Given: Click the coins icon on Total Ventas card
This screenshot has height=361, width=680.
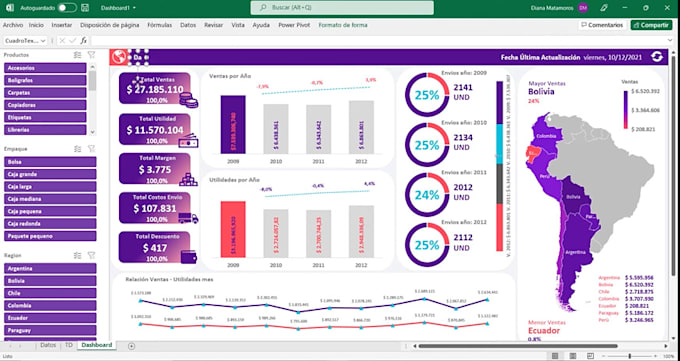Looking at the screenshot, I should tap(189, 100).
